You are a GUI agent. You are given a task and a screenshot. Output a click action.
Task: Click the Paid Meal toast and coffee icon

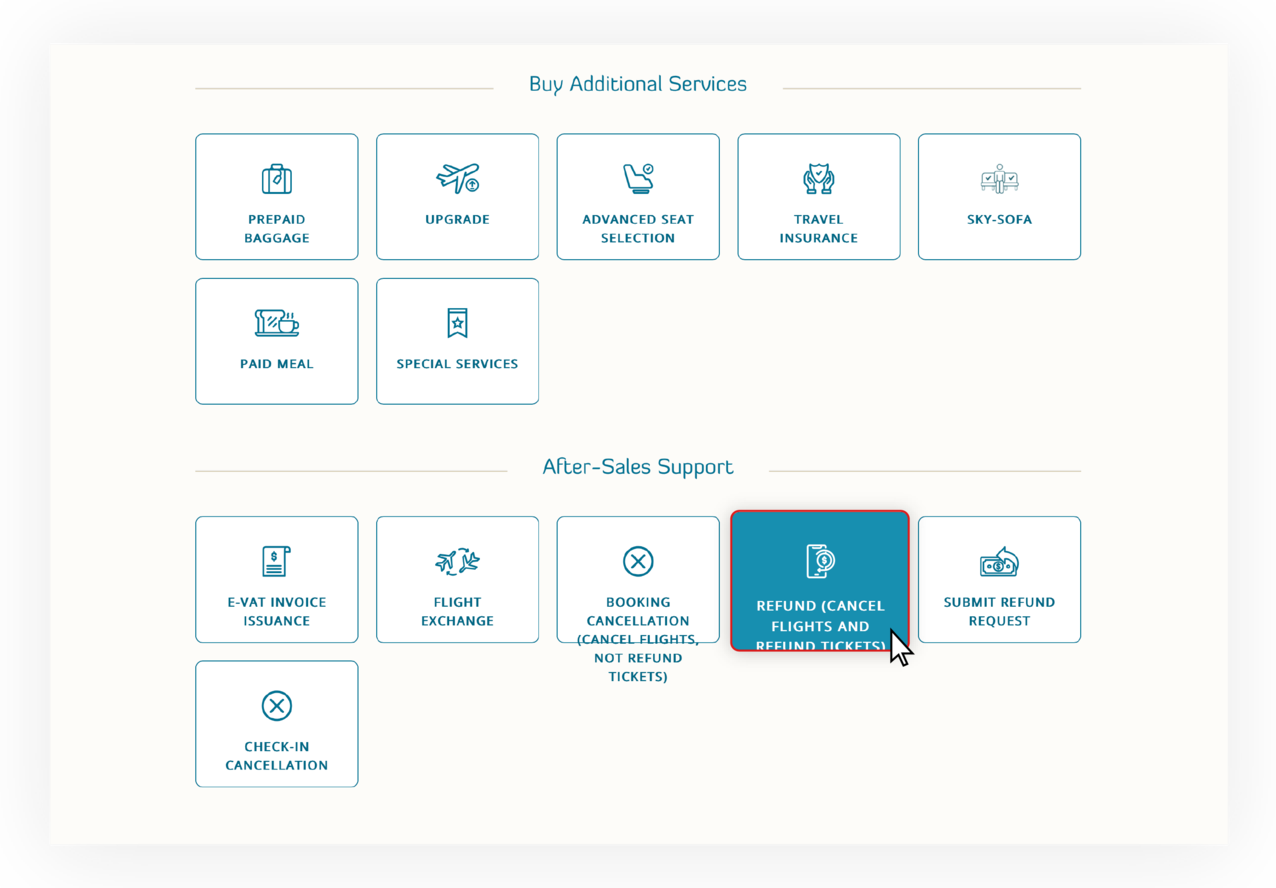[277, 323]
